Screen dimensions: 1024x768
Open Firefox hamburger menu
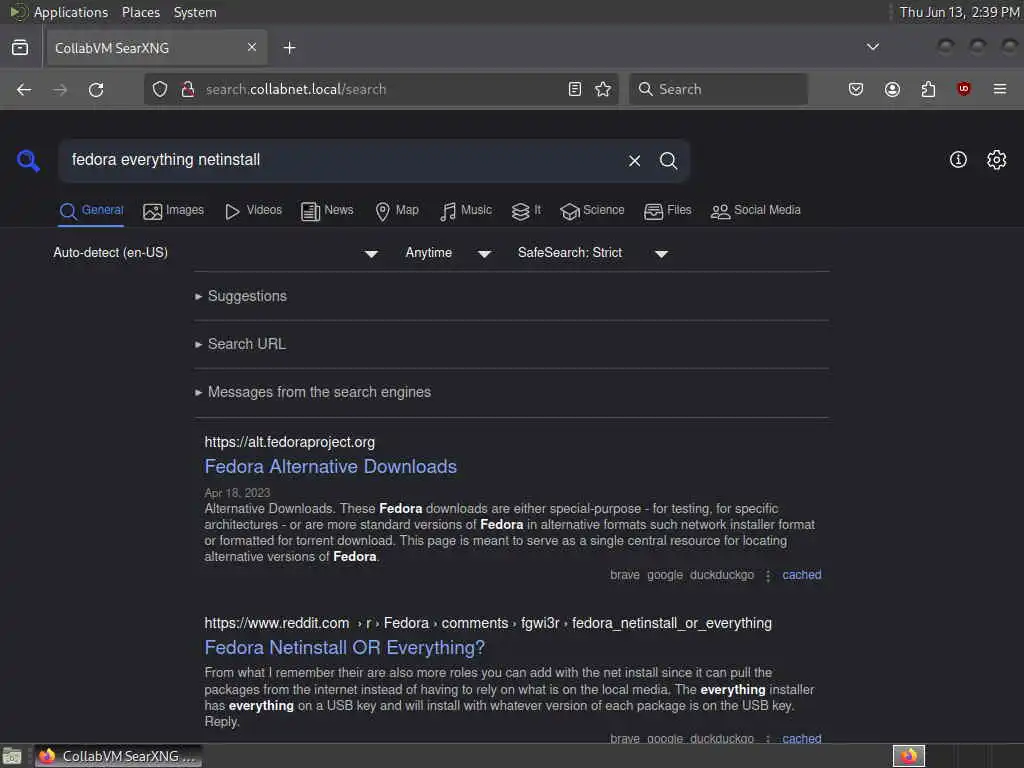1000,89
